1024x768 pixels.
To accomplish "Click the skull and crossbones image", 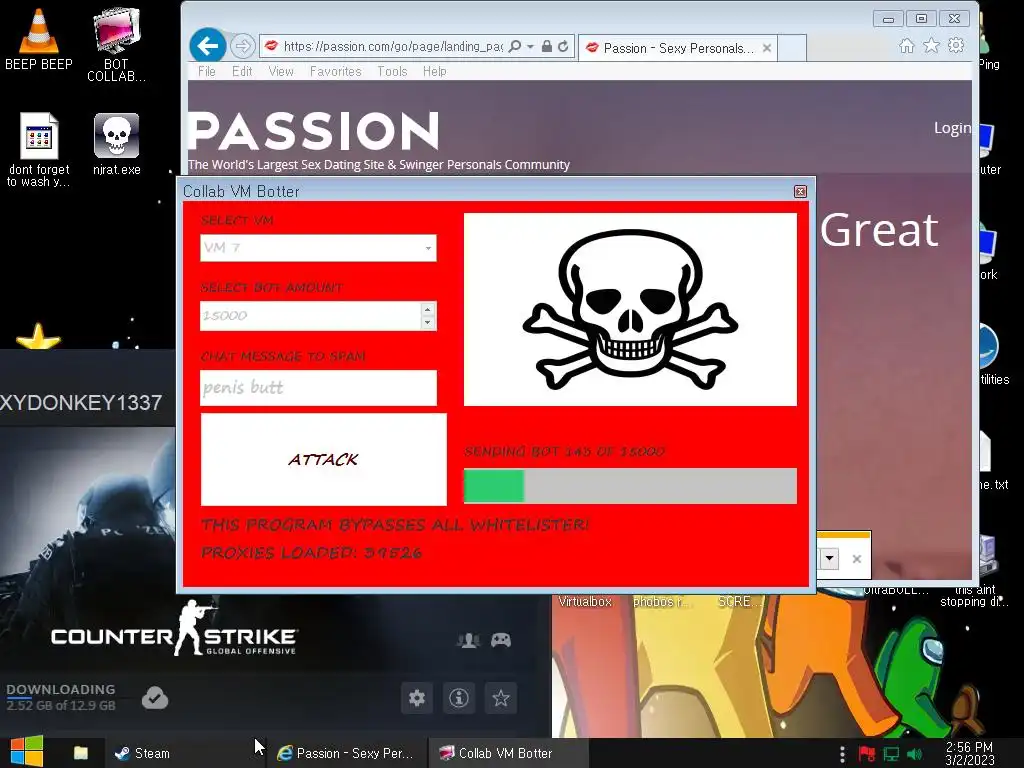I will pyautogui.click(x=630, y=310).
